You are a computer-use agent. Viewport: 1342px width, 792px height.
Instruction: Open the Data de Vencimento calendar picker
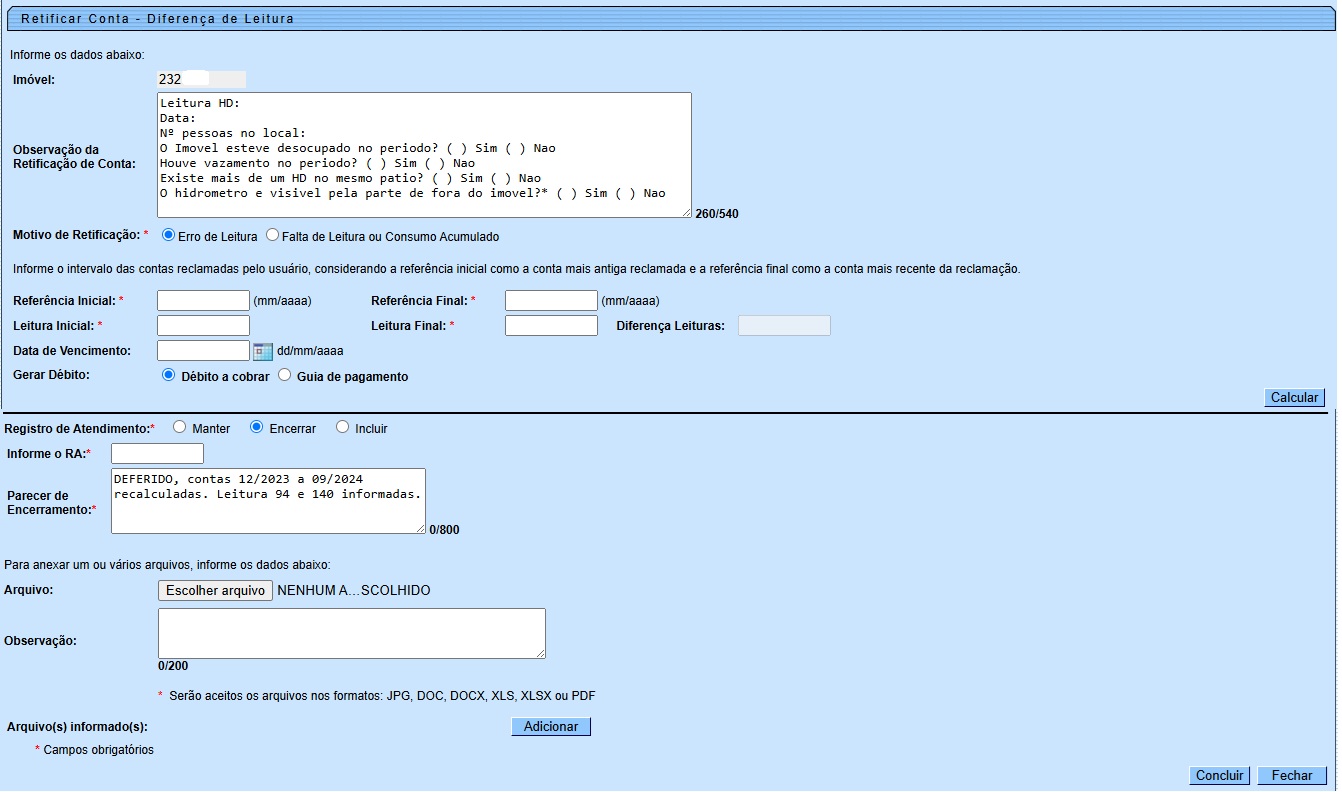click(x=263, y=351)
